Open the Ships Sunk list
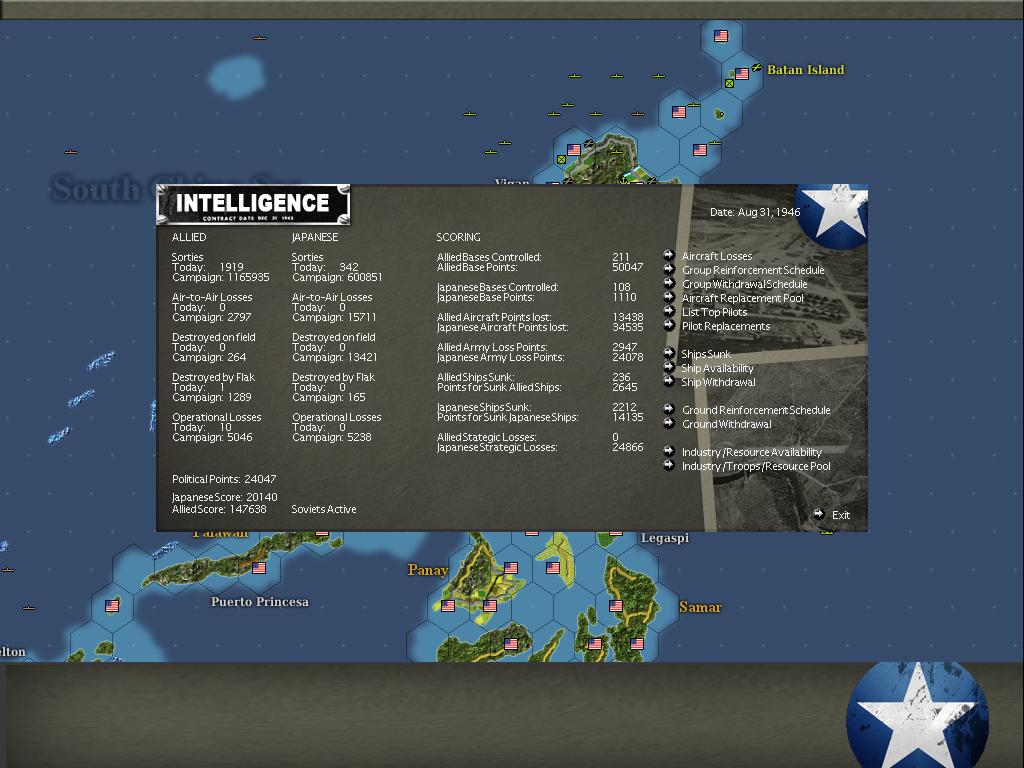Image resolution: width=1024 pixels, height=768 pixels. [706, 354]
